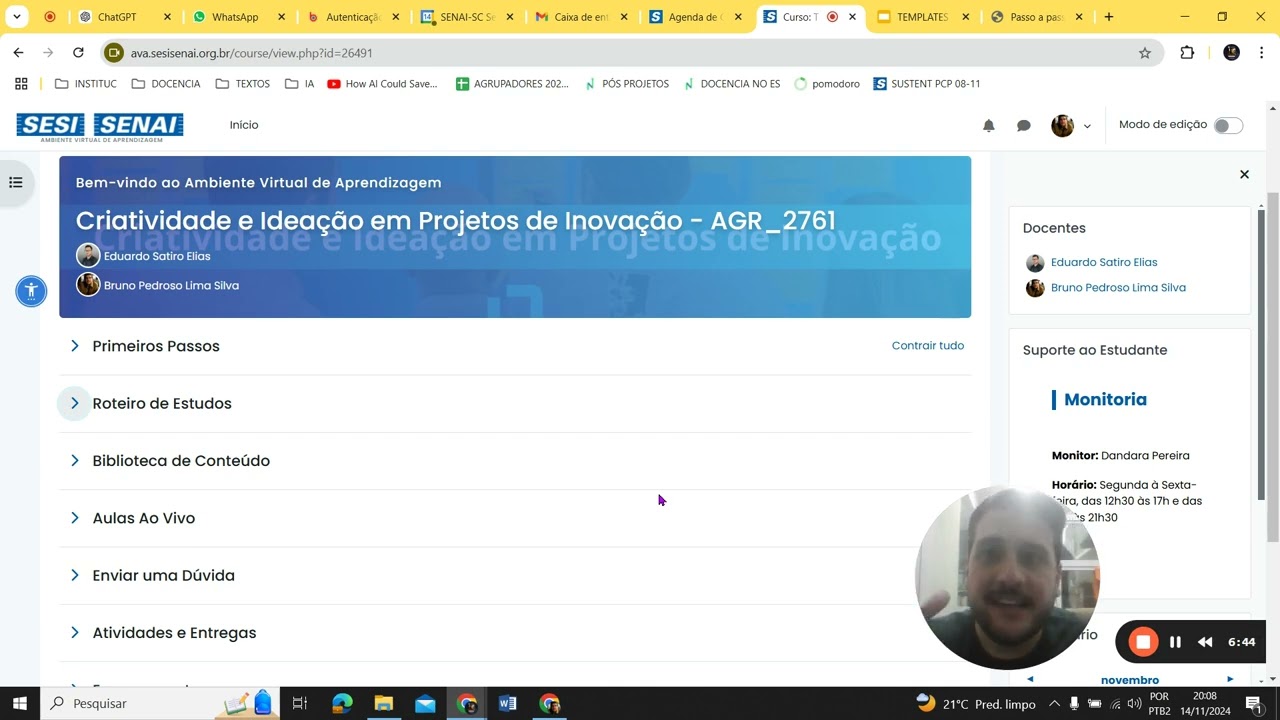Open INSTITUC bookmark folder
This screenshot has height=720, width=1280.
pyautogui.click(x=86, y=84)
